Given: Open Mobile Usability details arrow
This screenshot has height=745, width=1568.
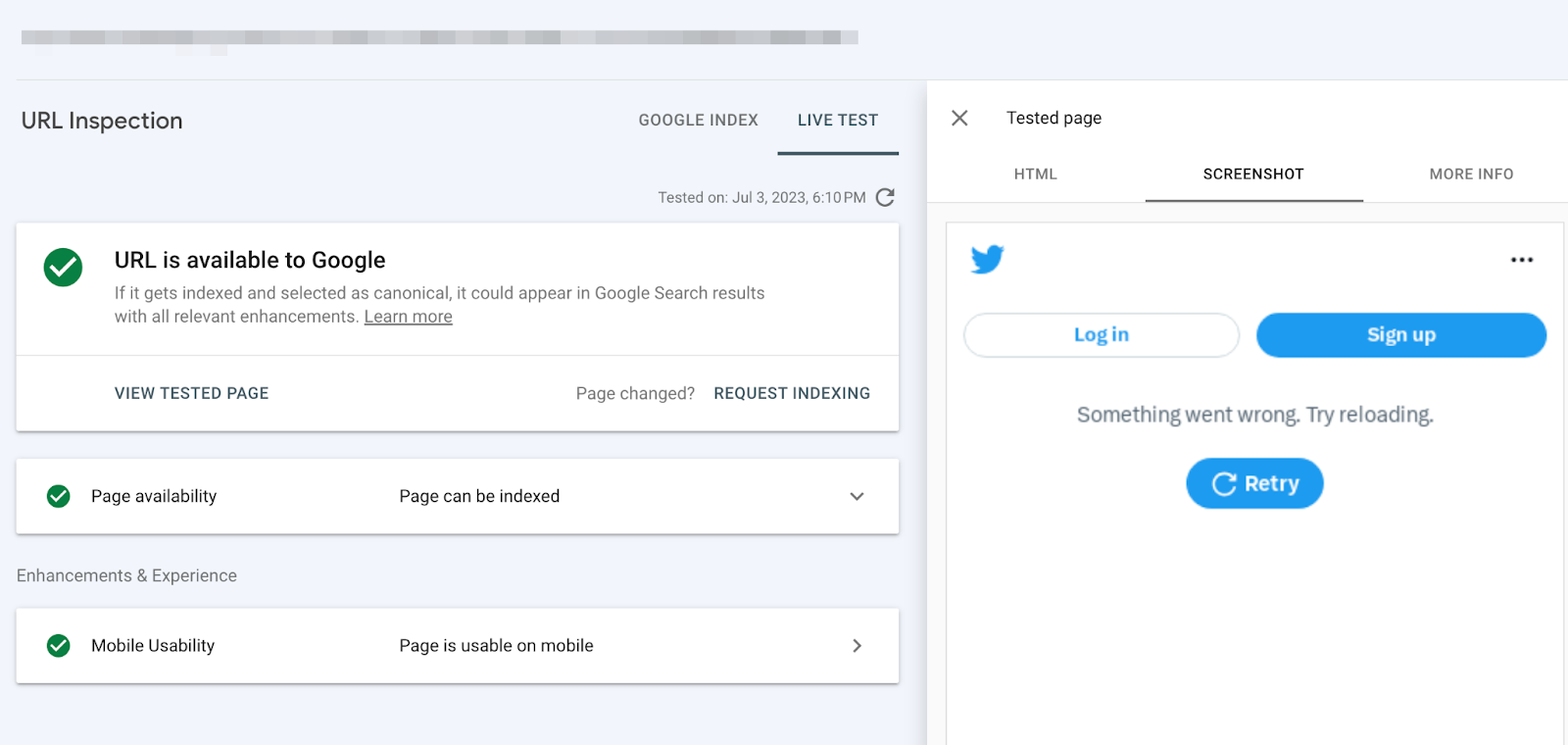Looking at the screenshot, I should 857,645.
